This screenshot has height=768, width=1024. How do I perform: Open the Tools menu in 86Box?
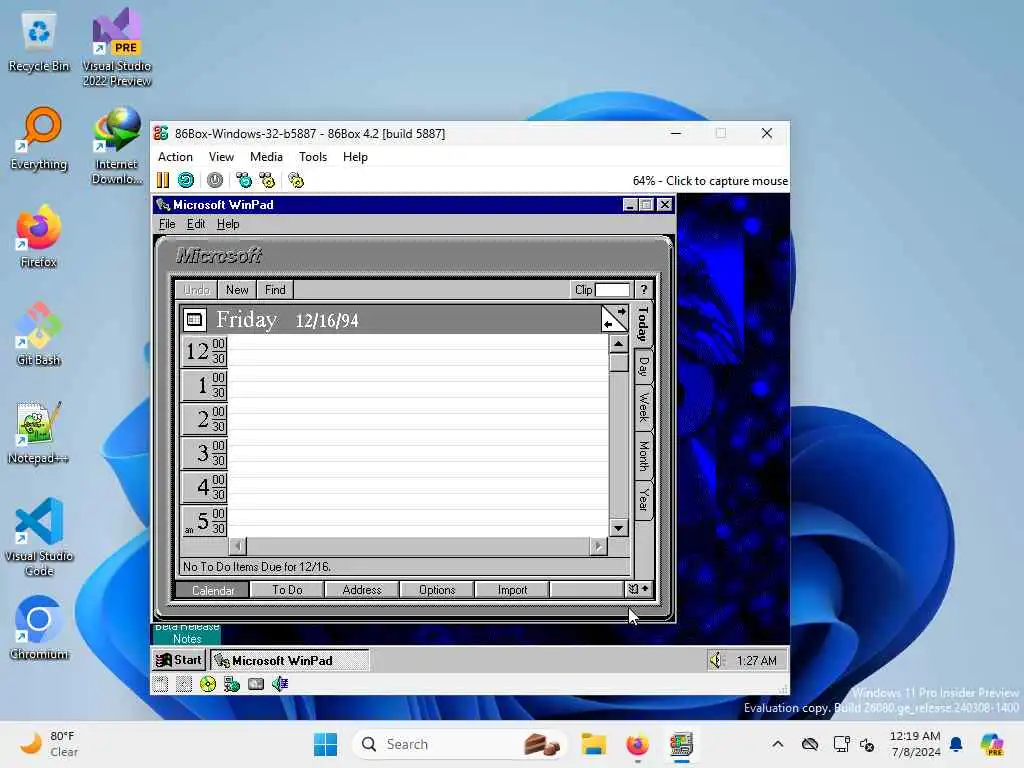[313, 157]
